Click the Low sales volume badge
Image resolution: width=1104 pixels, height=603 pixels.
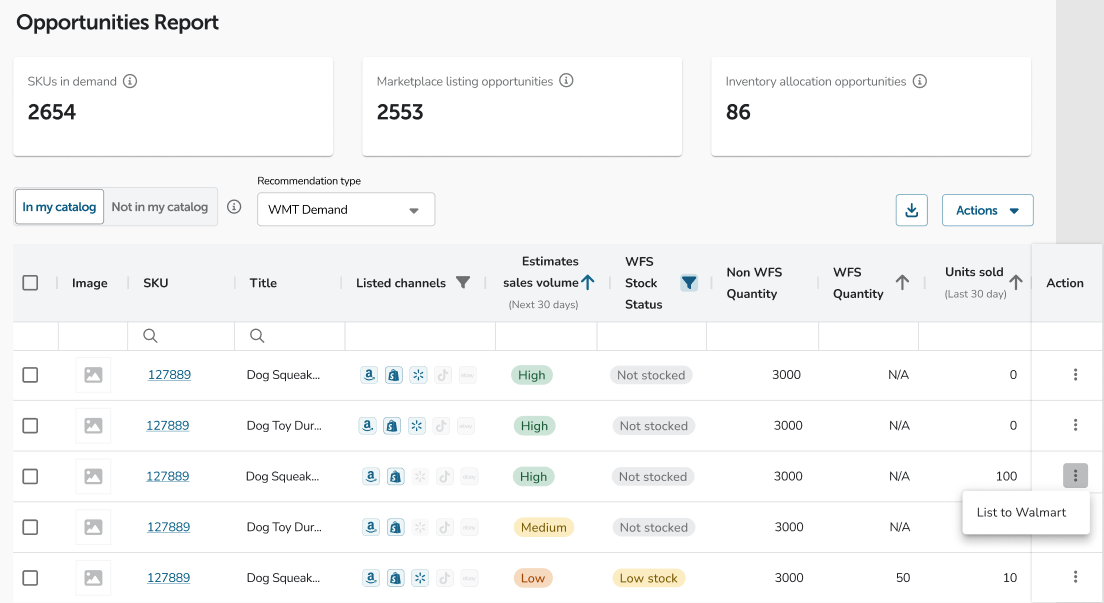[532, 578]
